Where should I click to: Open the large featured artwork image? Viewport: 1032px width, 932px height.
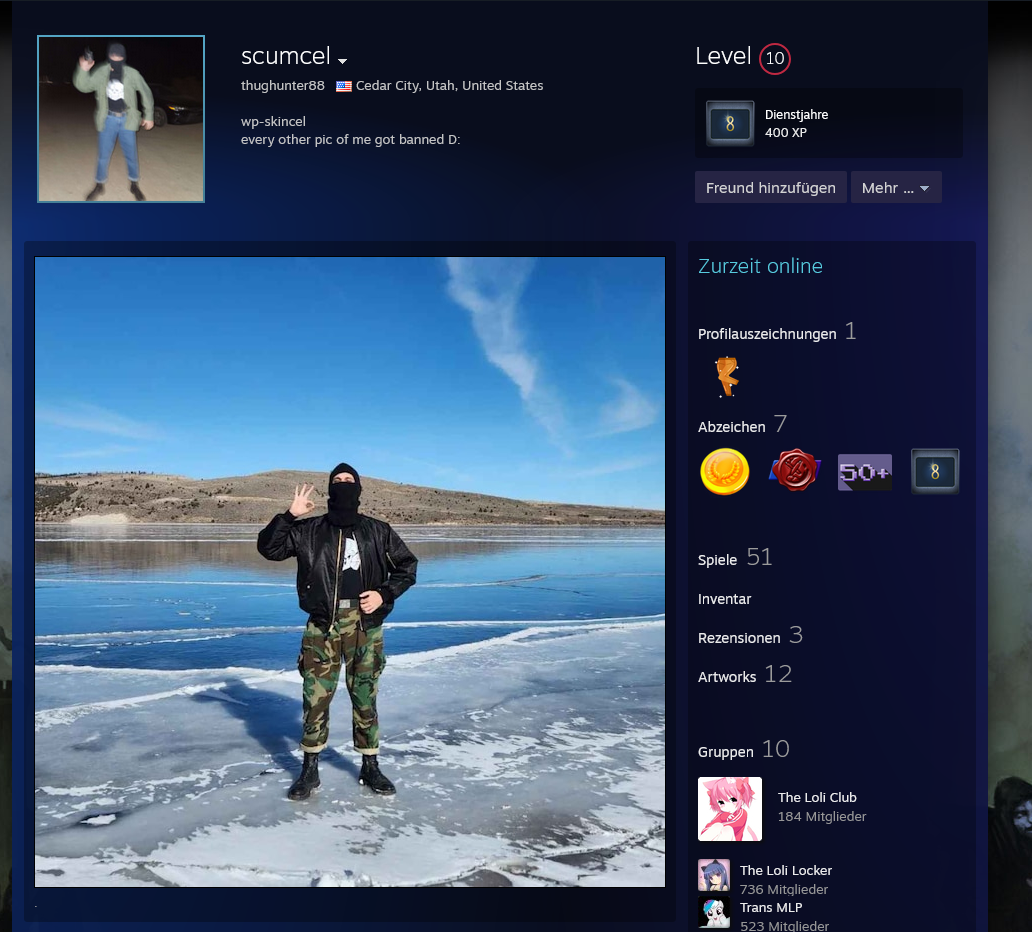coord(350,572)
